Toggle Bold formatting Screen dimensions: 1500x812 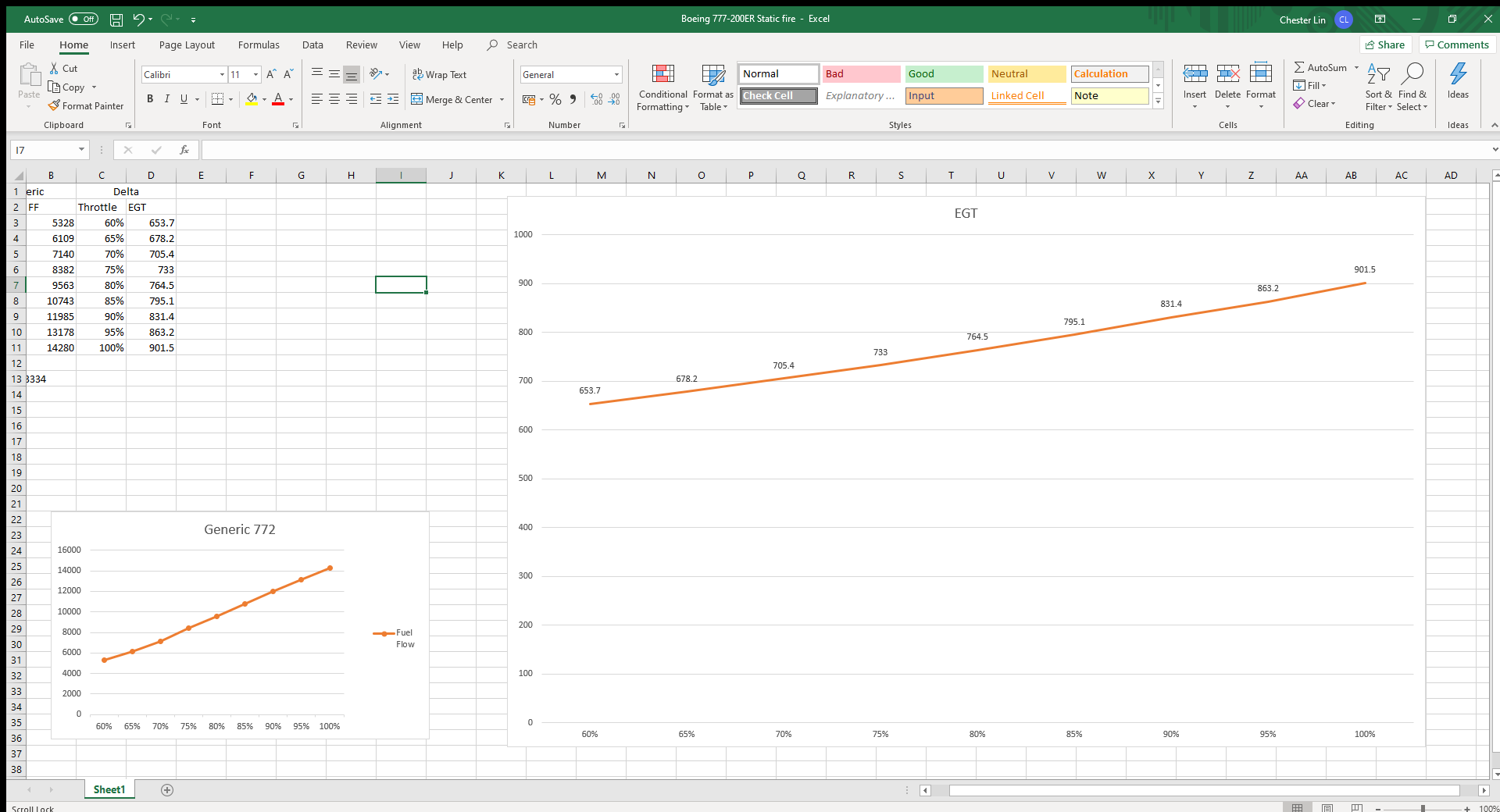click(150, 99)
